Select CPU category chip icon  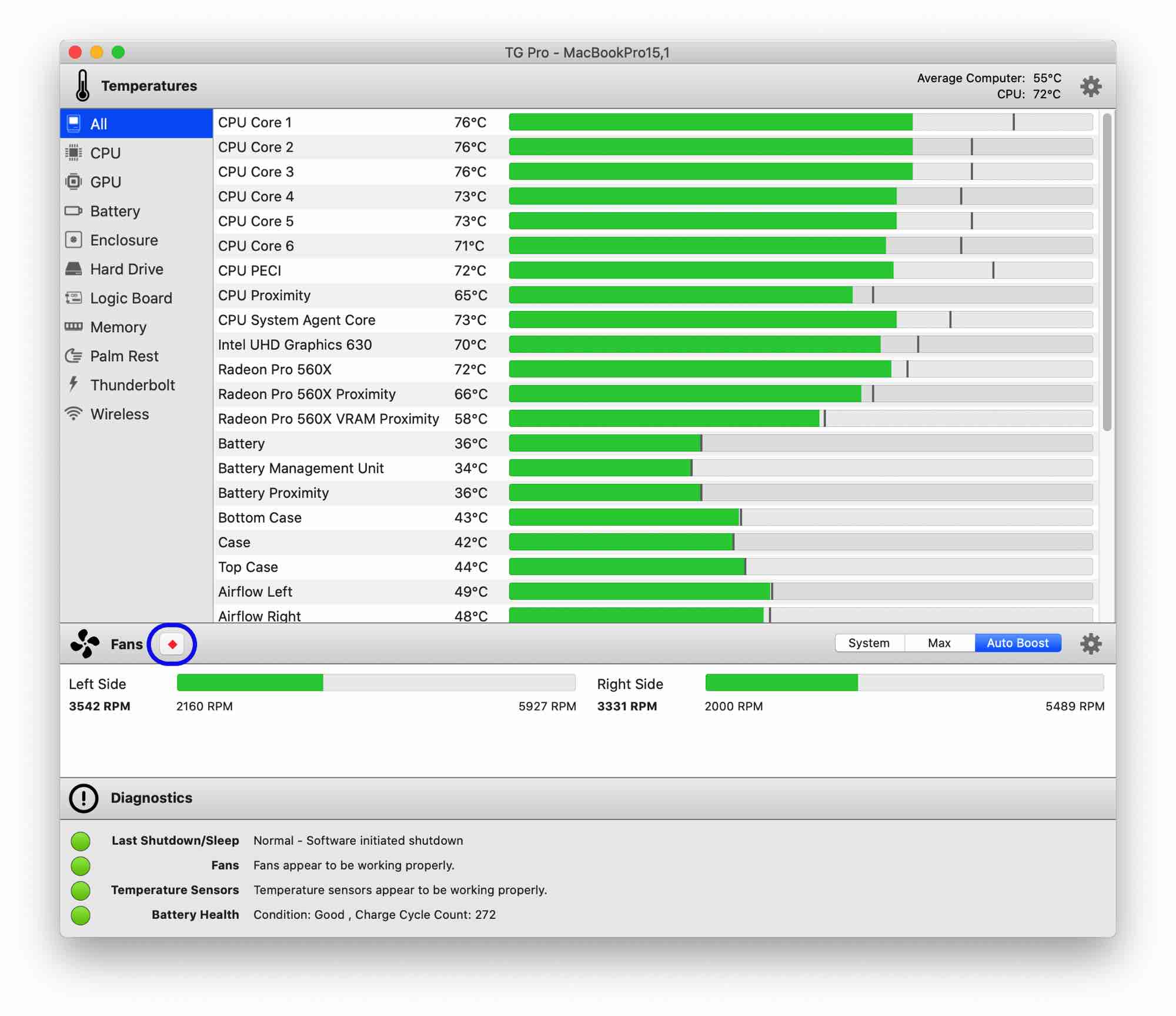click(73, 153)
